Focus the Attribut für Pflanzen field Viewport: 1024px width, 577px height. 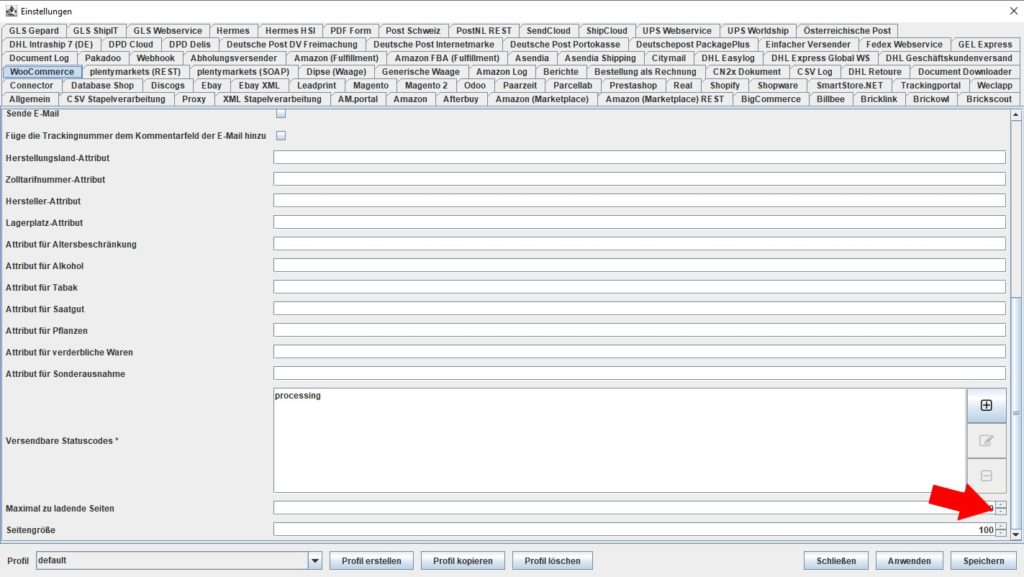pos(639,330)
